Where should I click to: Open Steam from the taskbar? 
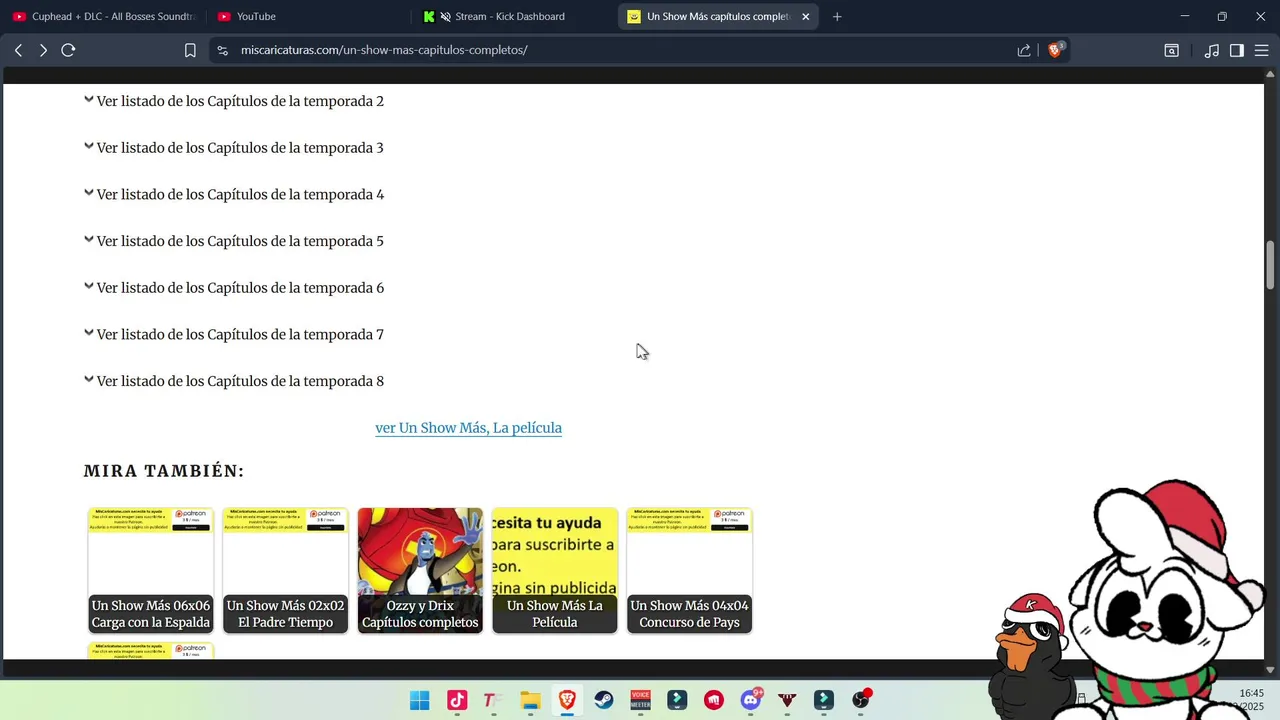(x=604, y=700)
